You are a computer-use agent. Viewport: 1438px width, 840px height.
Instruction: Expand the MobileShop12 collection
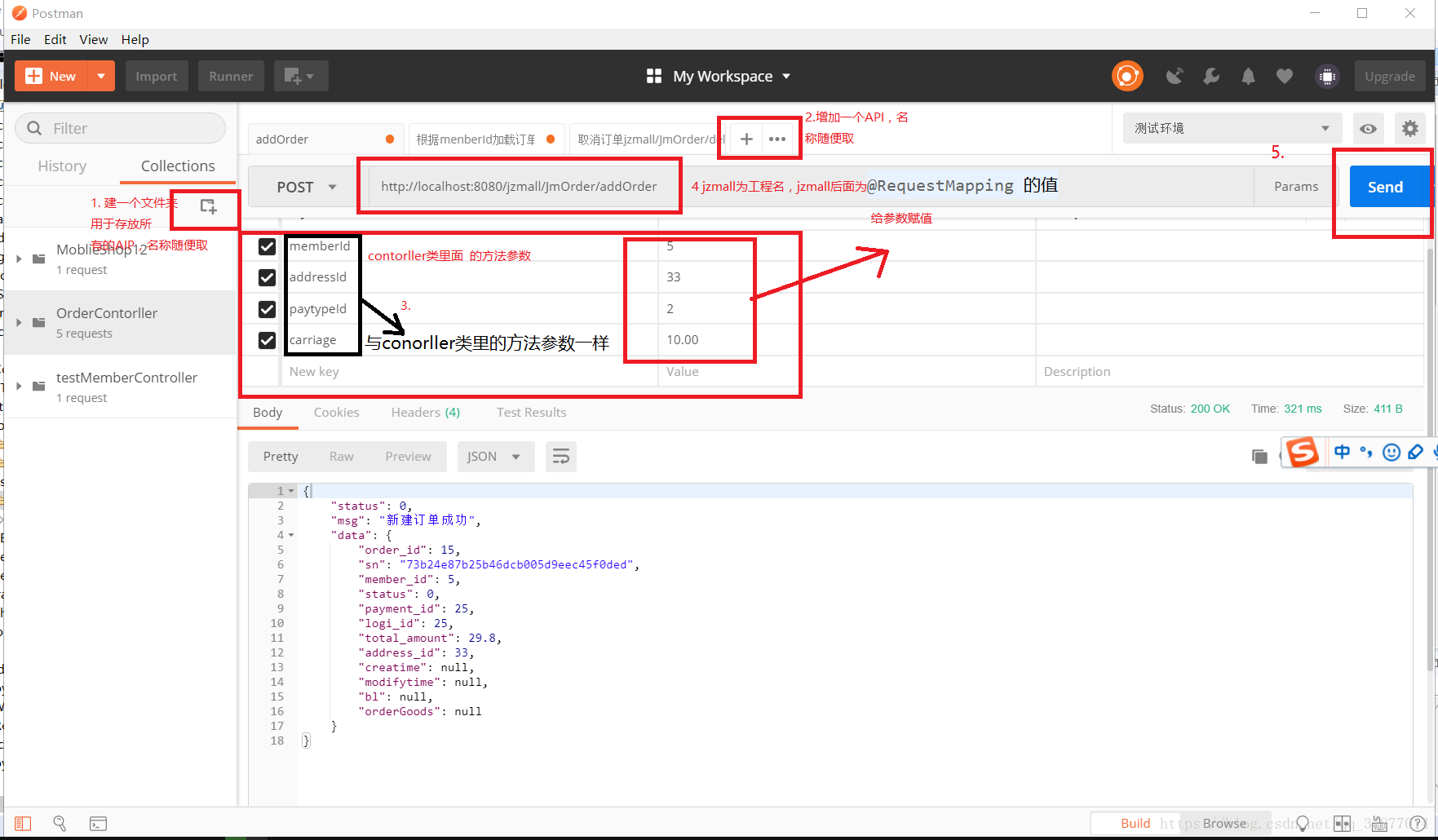tap(19, 259)
